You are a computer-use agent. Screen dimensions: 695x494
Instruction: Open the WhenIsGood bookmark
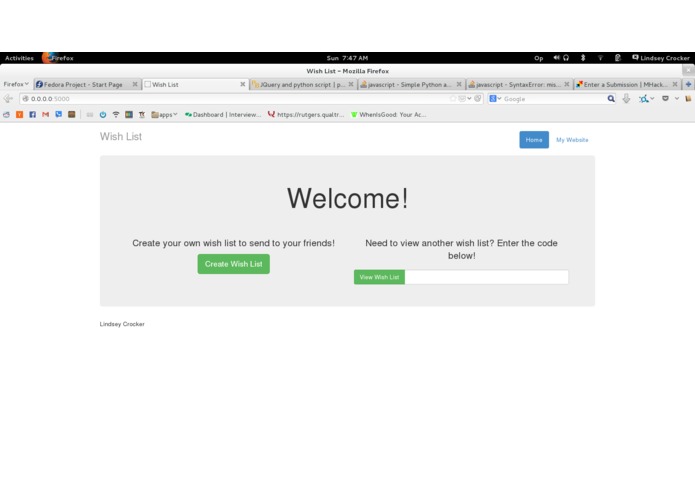[389, 115]
